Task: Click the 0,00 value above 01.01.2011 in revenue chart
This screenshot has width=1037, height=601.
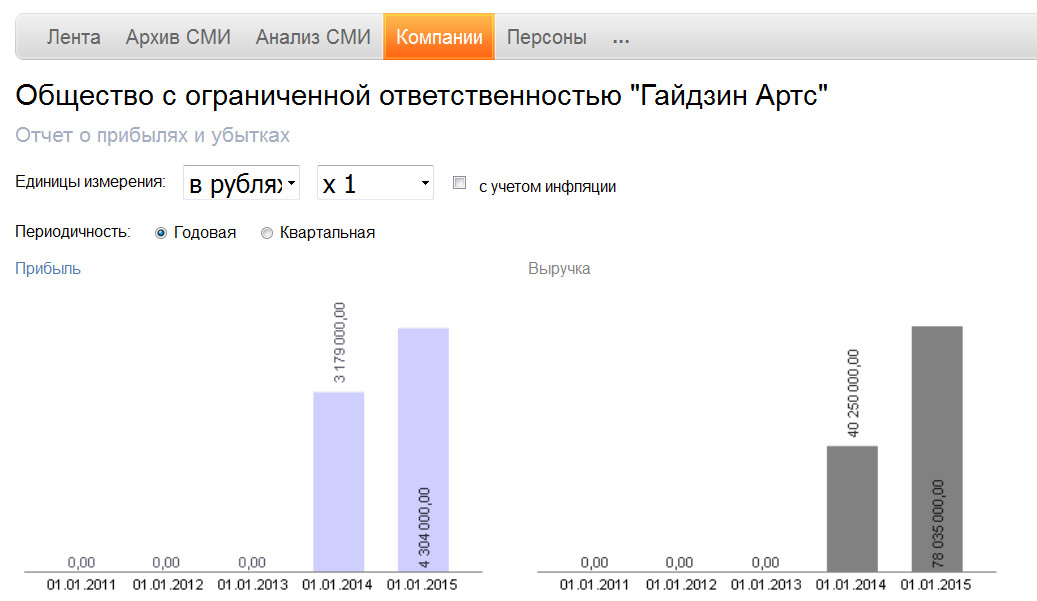Action: [595, 563]
